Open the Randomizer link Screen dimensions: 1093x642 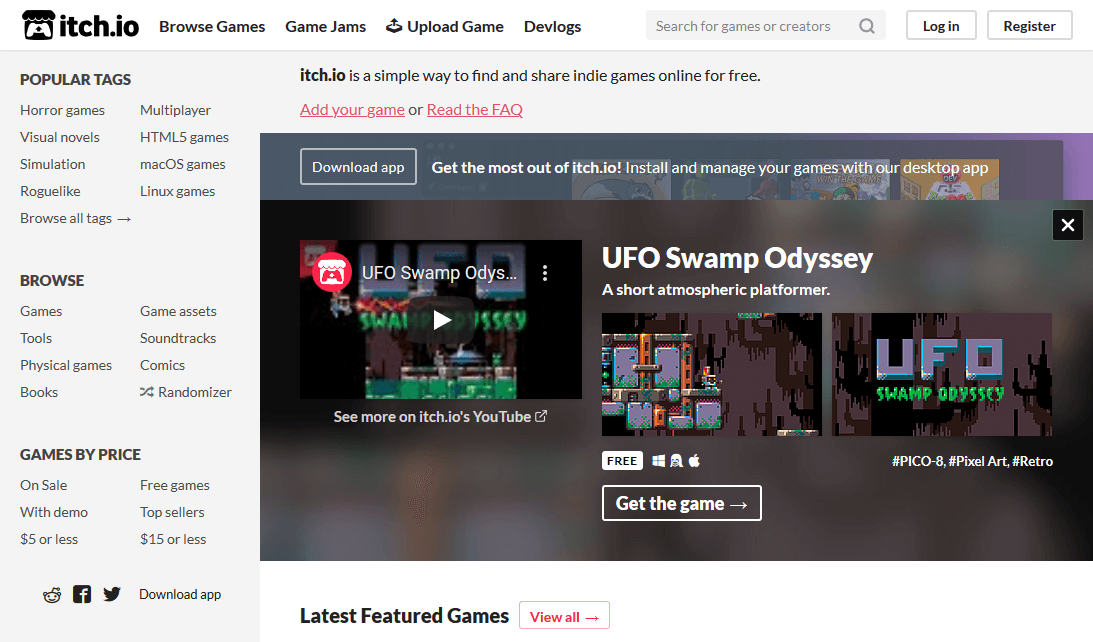(185, 392)
